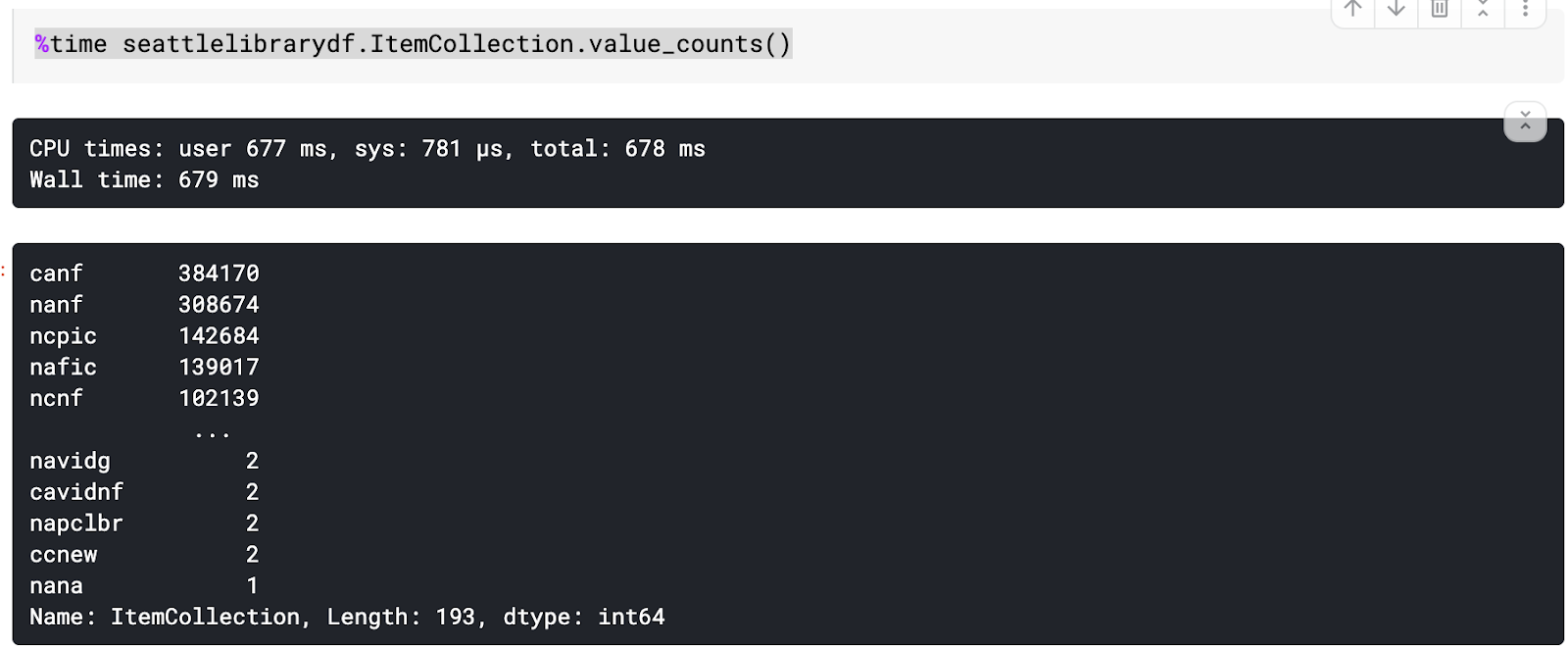Viewport: 1568px width, 647px height.
Task: Click the Wall time 679 ms line
Action: pos(144,180)
